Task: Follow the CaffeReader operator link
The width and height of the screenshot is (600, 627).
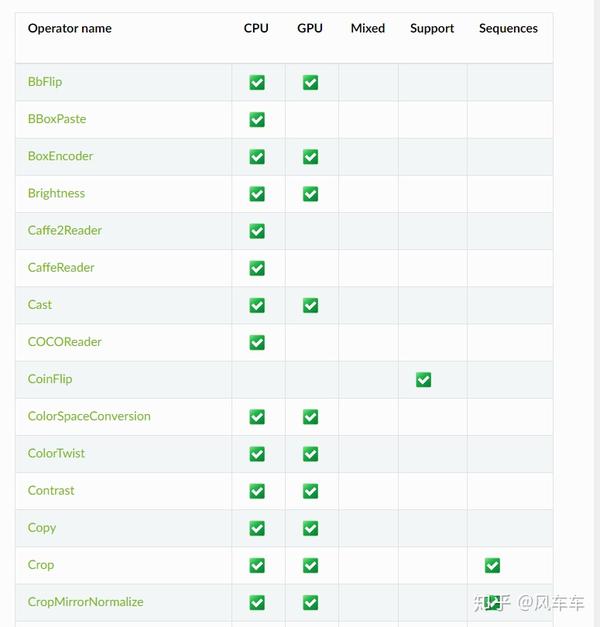Action: point(61,268)
